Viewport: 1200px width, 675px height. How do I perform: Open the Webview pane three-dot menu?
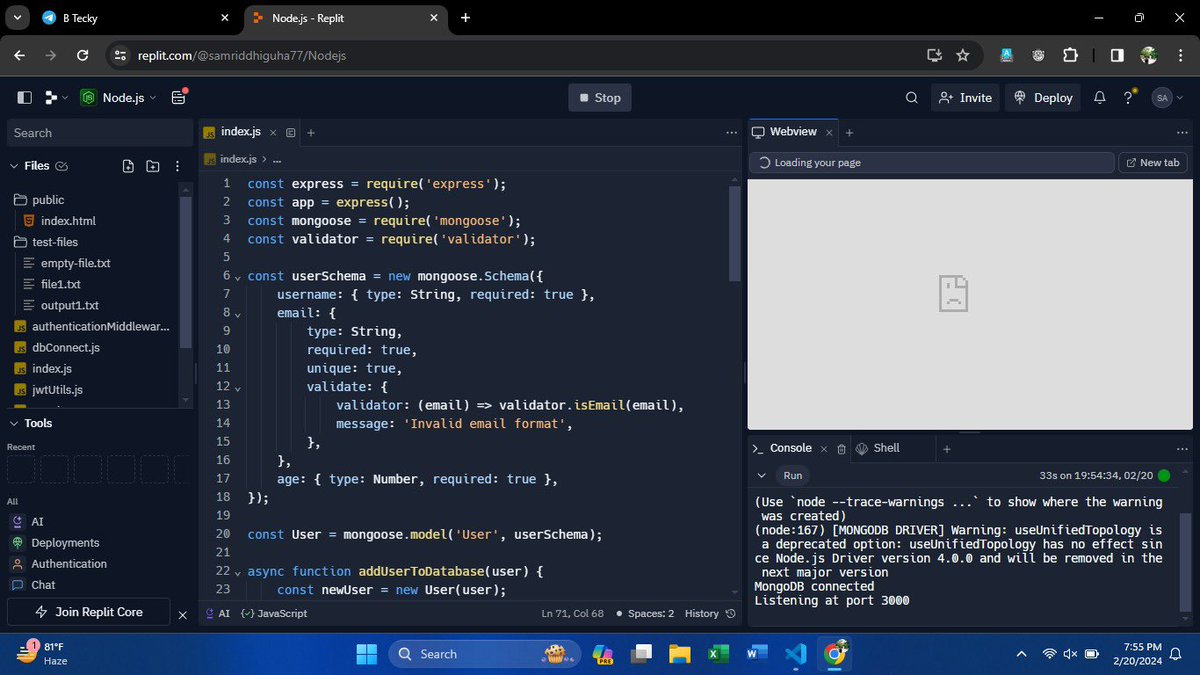(x=1182, y=132)
